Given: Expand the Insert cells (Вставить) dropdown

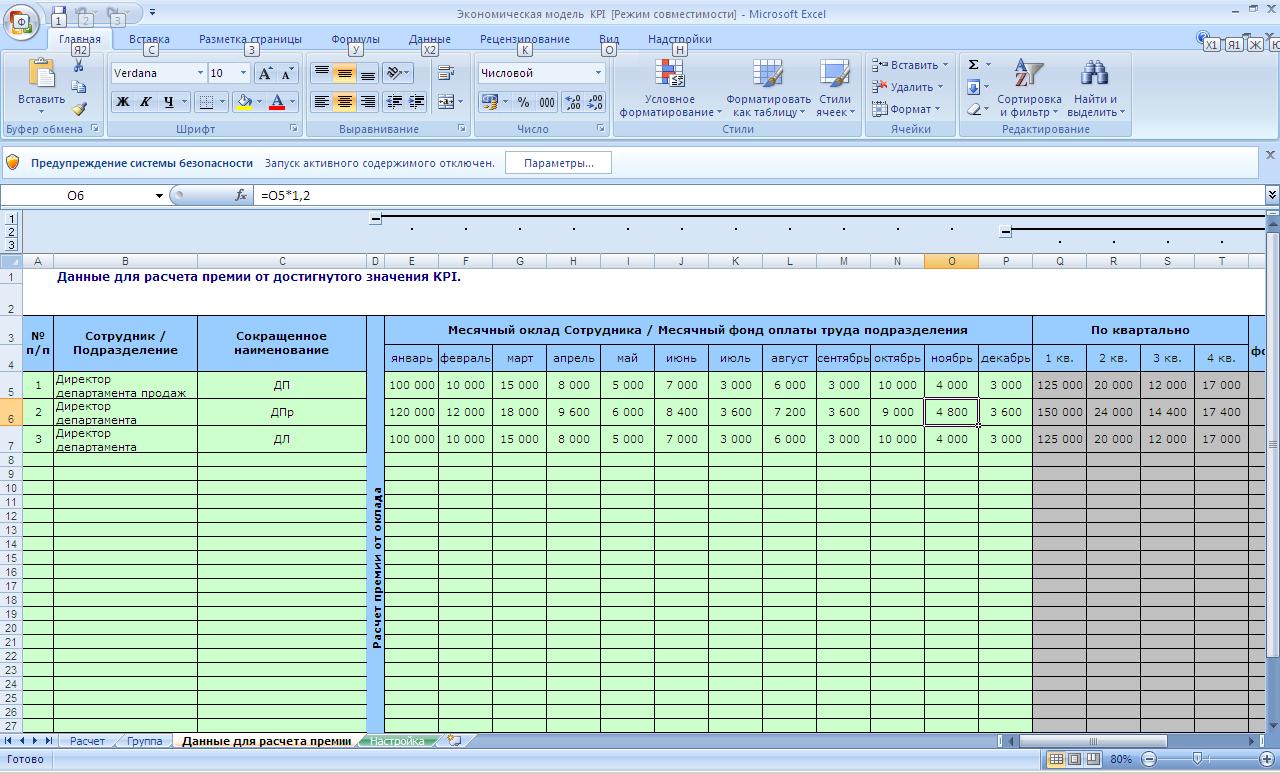Looking at the screenshot, I should 945,65.
